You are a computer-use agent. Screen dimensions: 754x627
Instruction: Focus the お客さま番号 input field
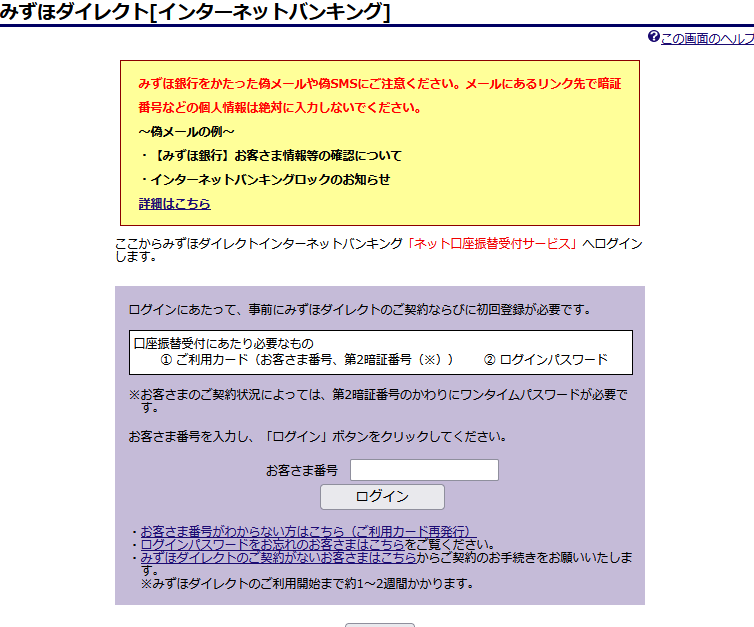click(424, 470)
